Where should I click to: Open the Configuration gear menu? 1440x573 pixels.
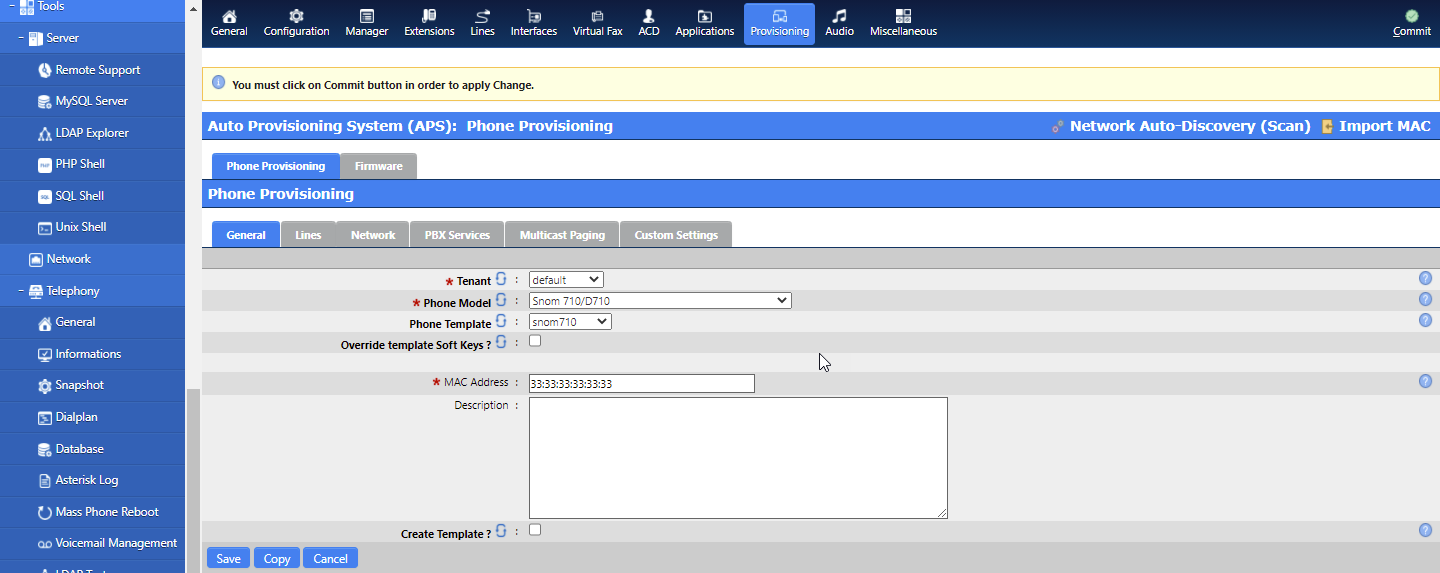click(296, 23)
